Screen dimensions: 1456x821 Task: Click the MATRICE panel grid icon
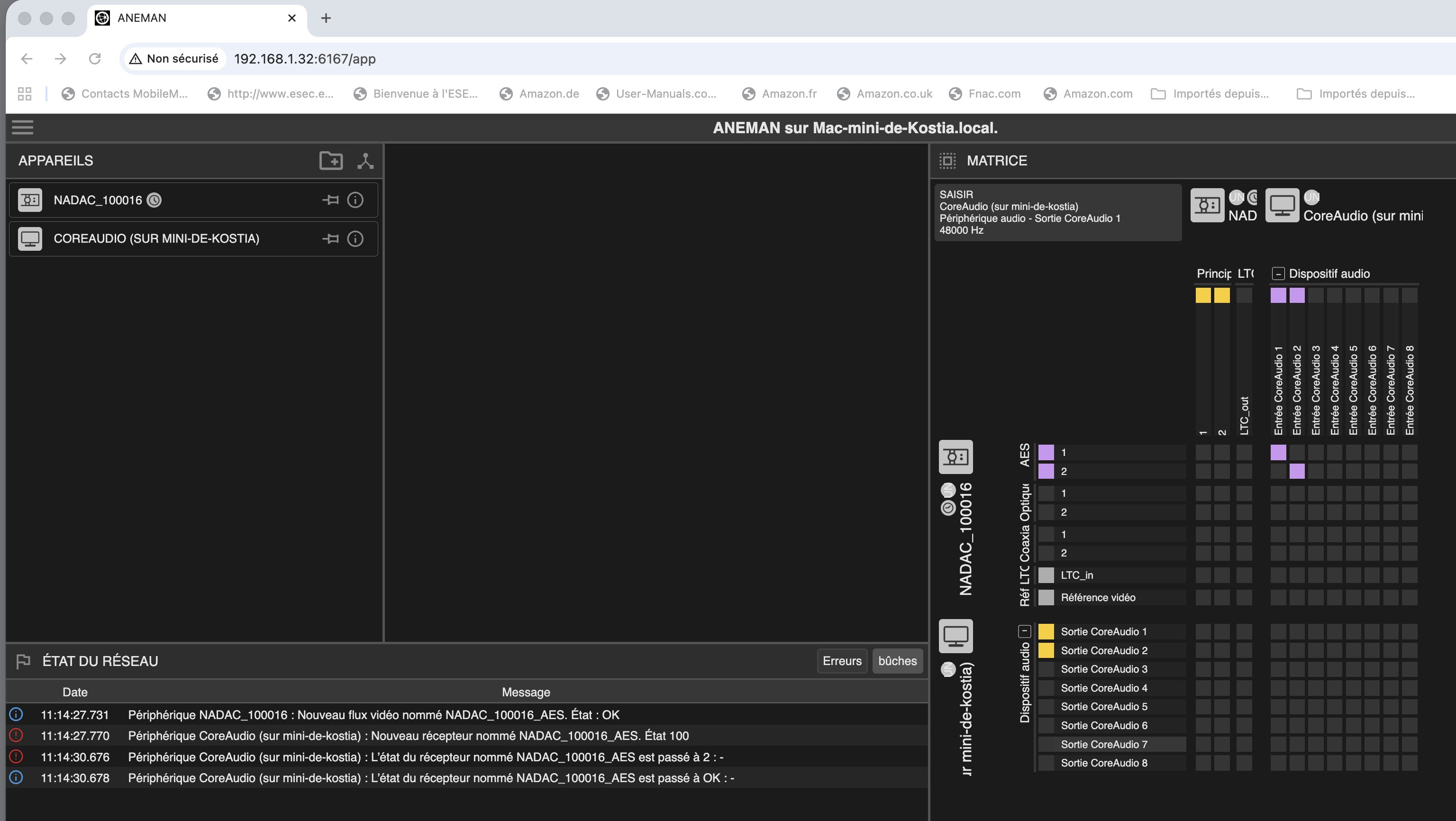[947, 161]
